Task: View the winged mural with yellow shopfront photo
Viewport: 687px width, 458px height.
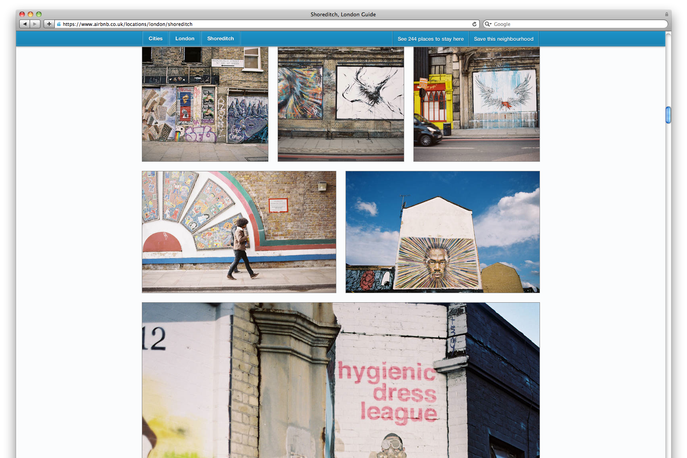Action: pyautogui.click(x=476, y=103)
